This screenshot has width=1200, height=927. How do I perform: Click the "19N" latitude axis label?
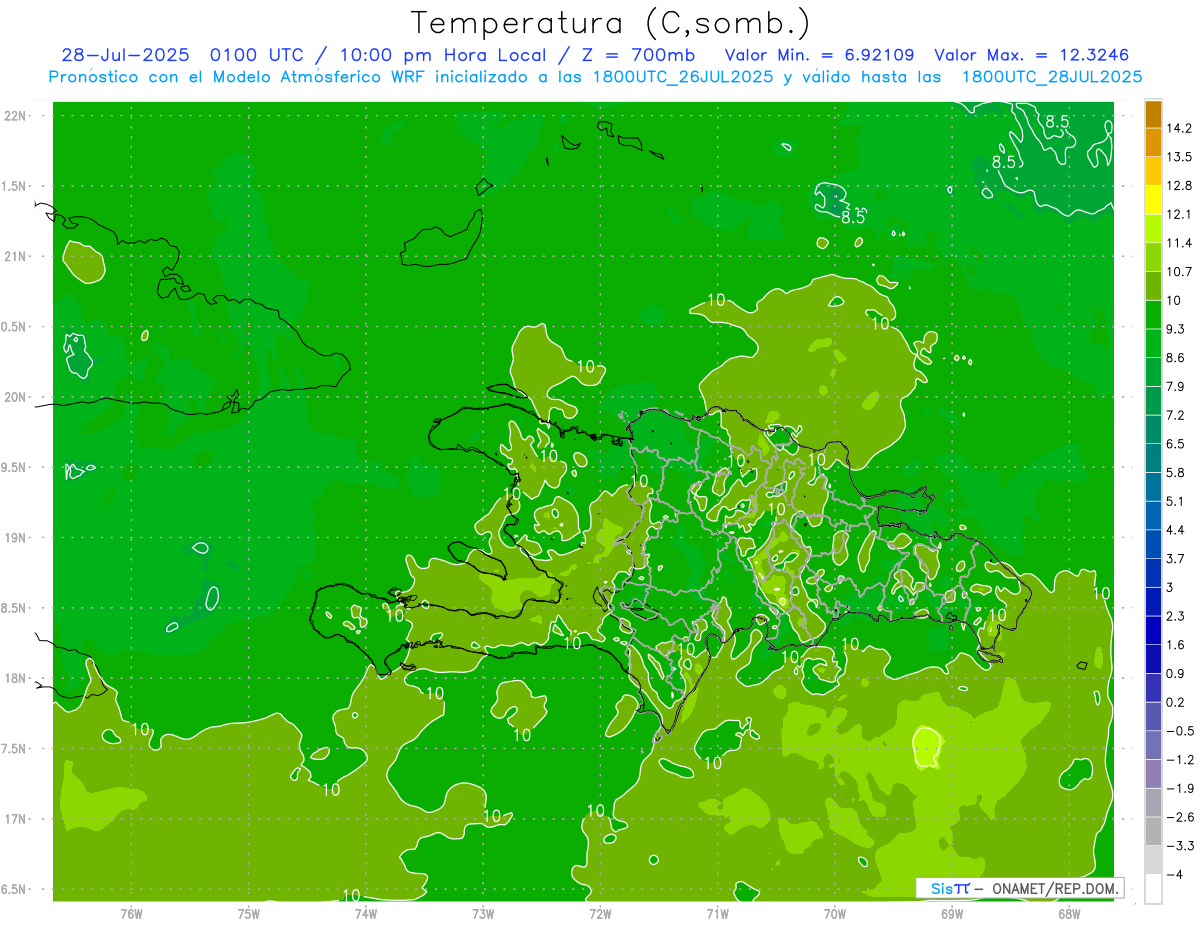pyautogui.click(x=17, y=538)
